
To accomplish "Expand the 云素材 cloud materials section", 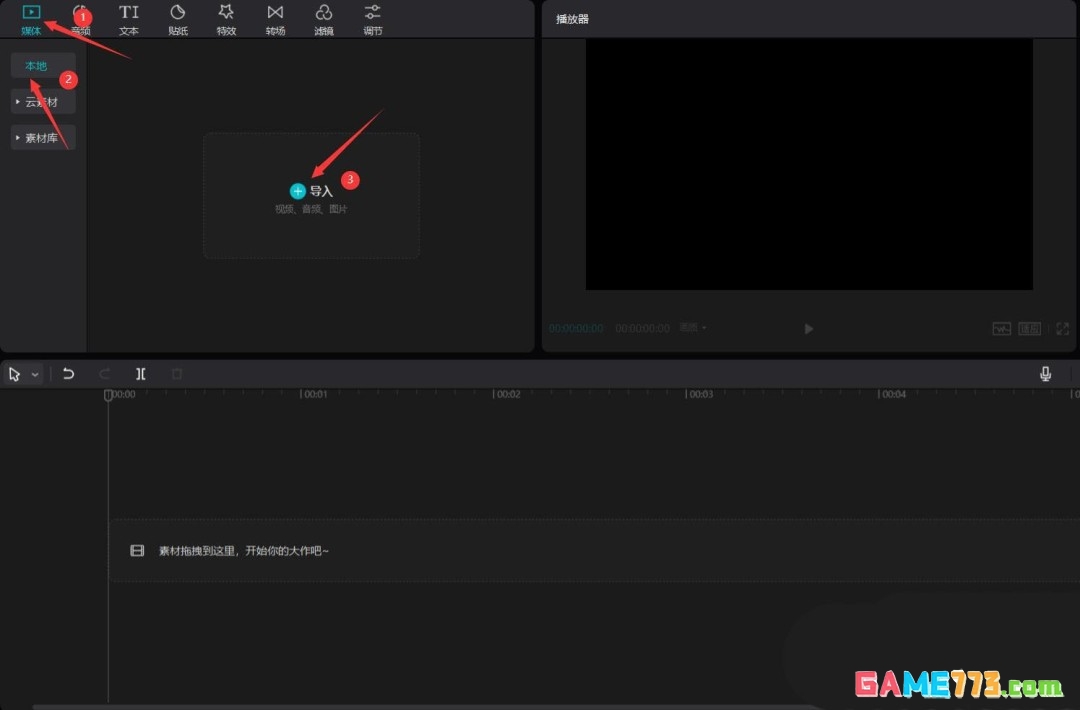I will (43, 102).
